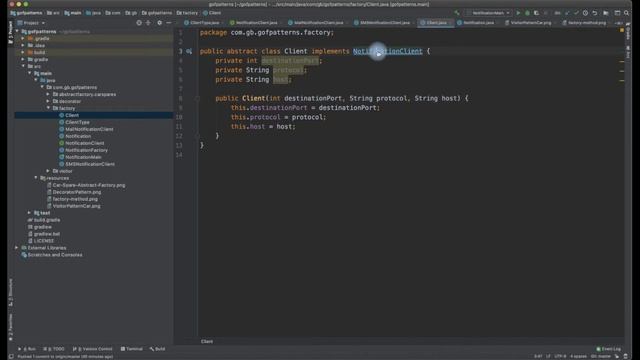Expand the abstractfactory.carspares package

(49, 94)
